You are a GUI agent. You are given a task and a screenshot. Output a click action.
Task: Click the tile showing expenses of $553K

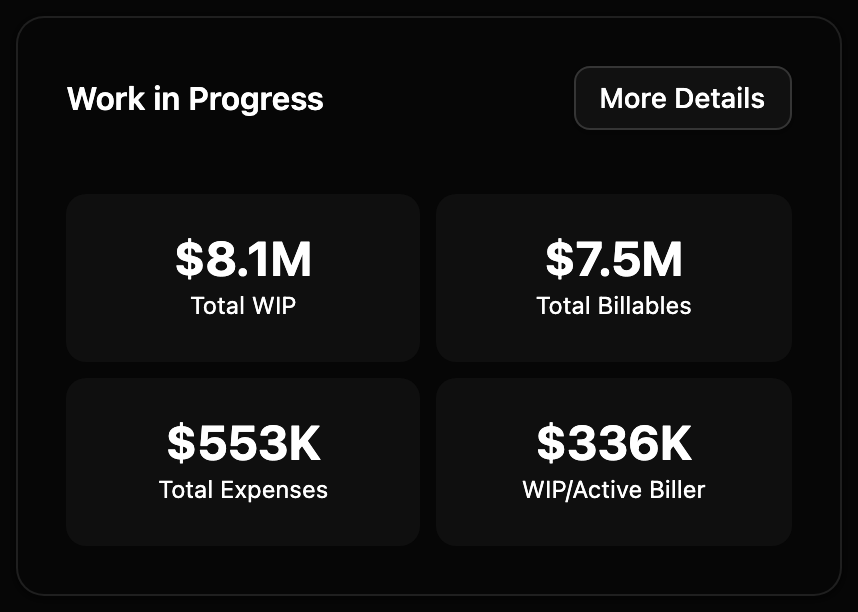tap(242, 461)
